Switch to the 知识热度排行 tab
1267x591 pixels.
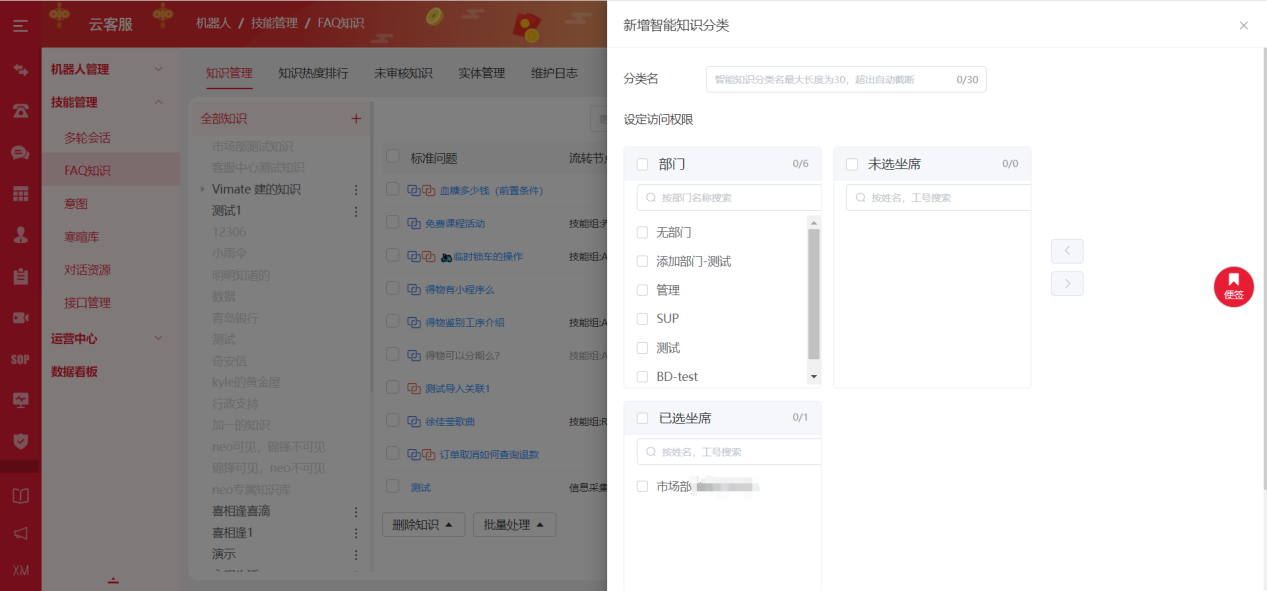[x=313, y=73]
